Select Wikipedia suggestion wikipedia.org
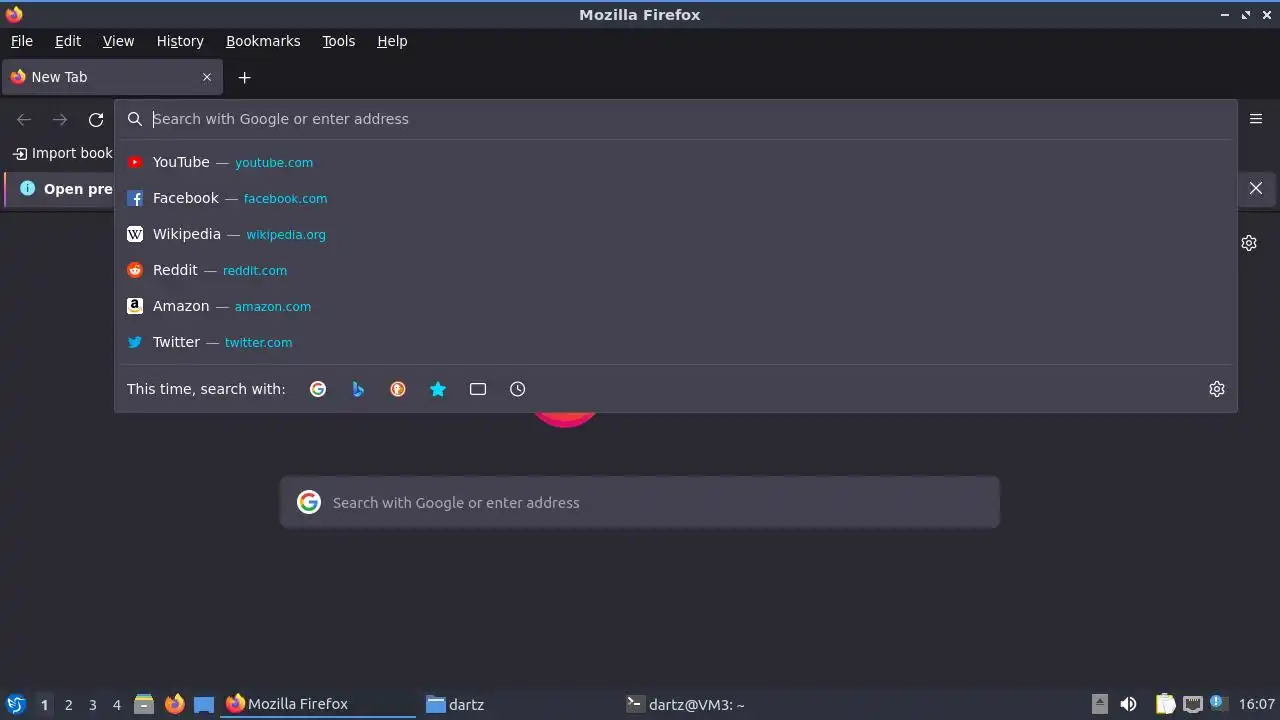Screen dimensions: 1280x720 pos(675,234)
